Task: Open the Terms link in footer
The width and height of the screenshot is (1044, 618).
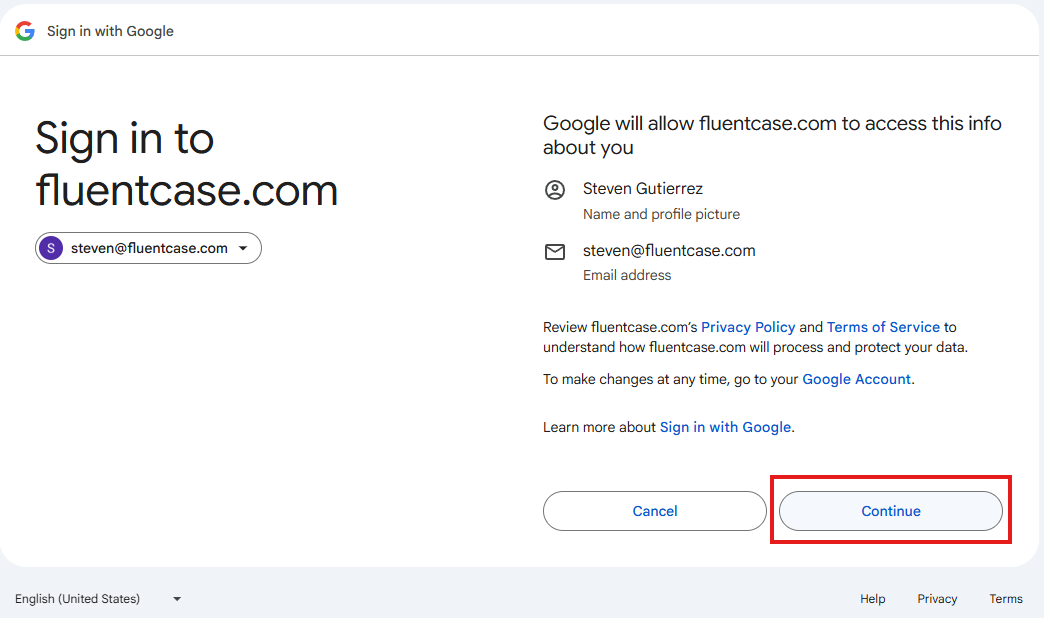Action: (x=1005, y=599)
